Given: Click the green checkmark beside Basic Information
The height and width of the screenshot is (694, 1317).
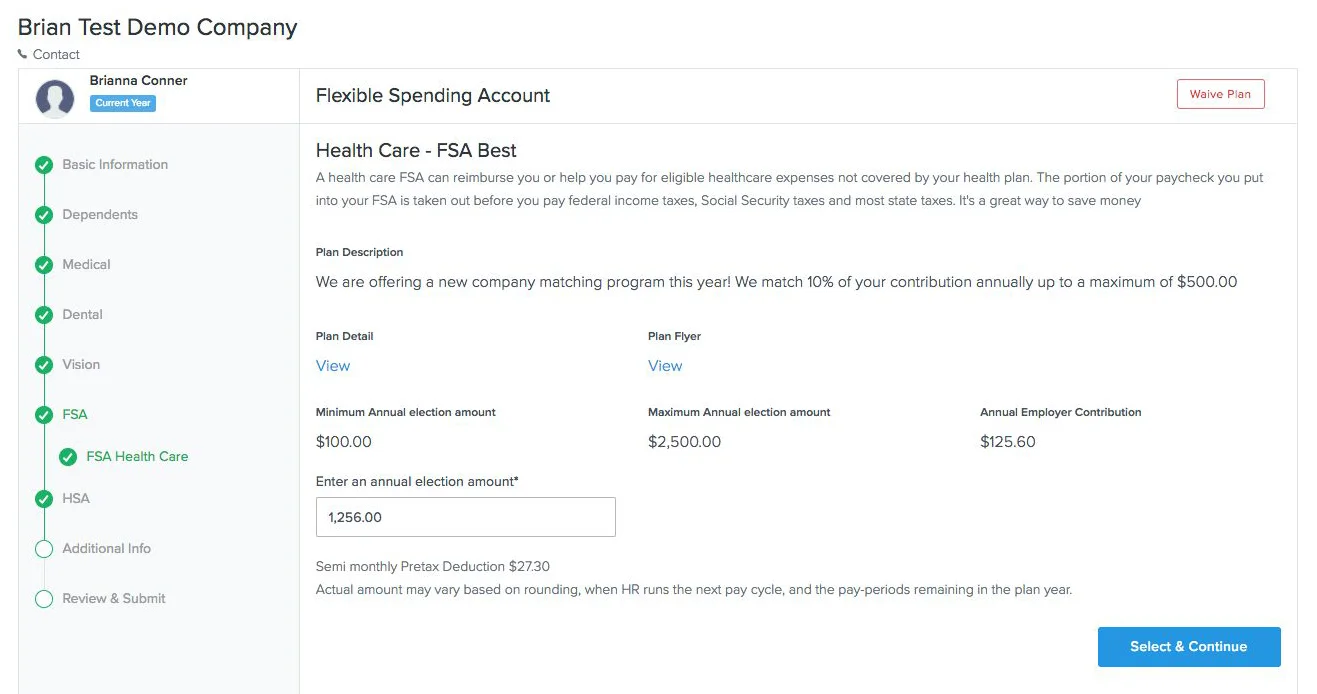Looking at the screenshot, I should [x=44, y=165].
